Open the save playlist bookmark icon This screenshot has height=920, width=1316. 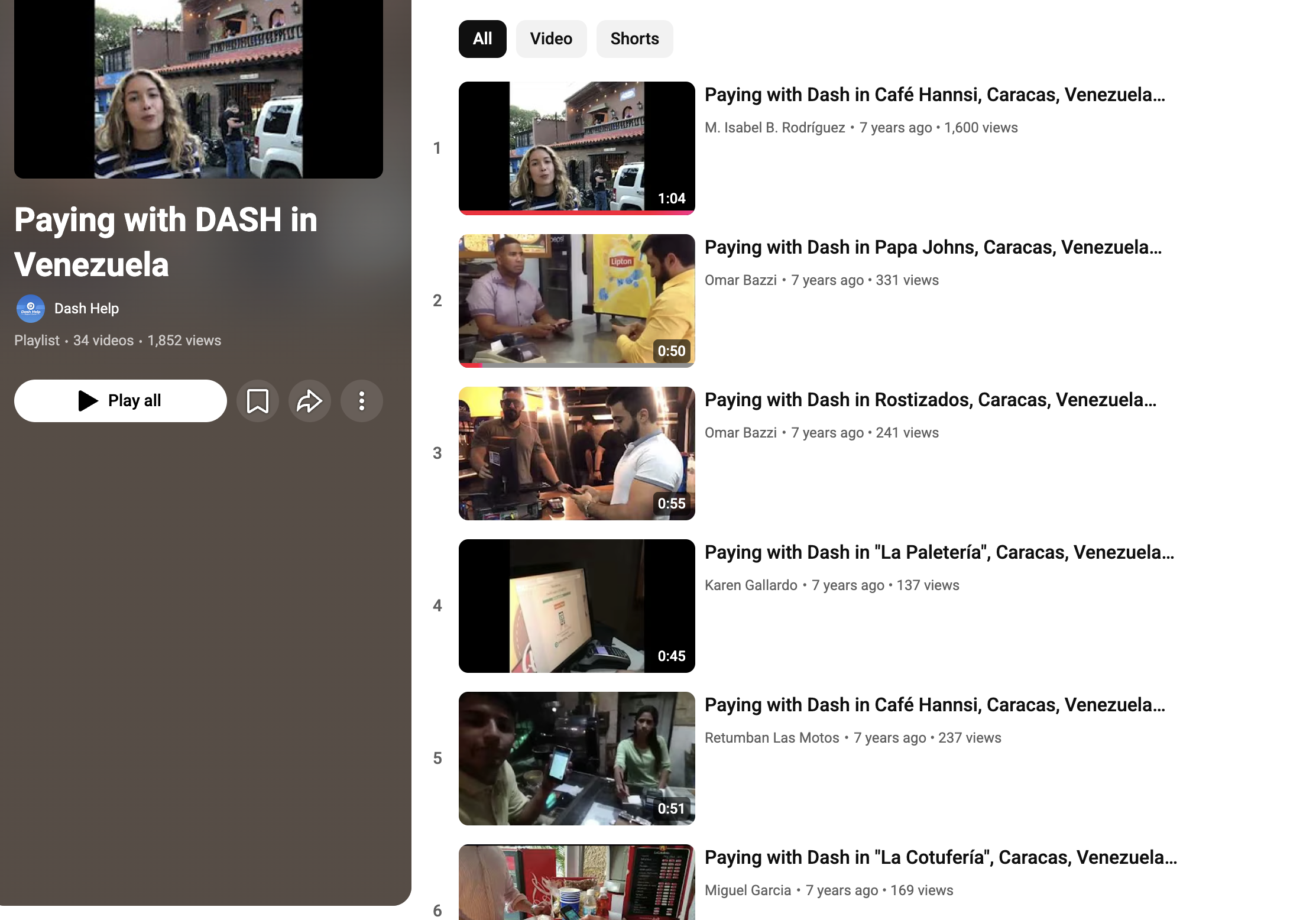[257, 400]
